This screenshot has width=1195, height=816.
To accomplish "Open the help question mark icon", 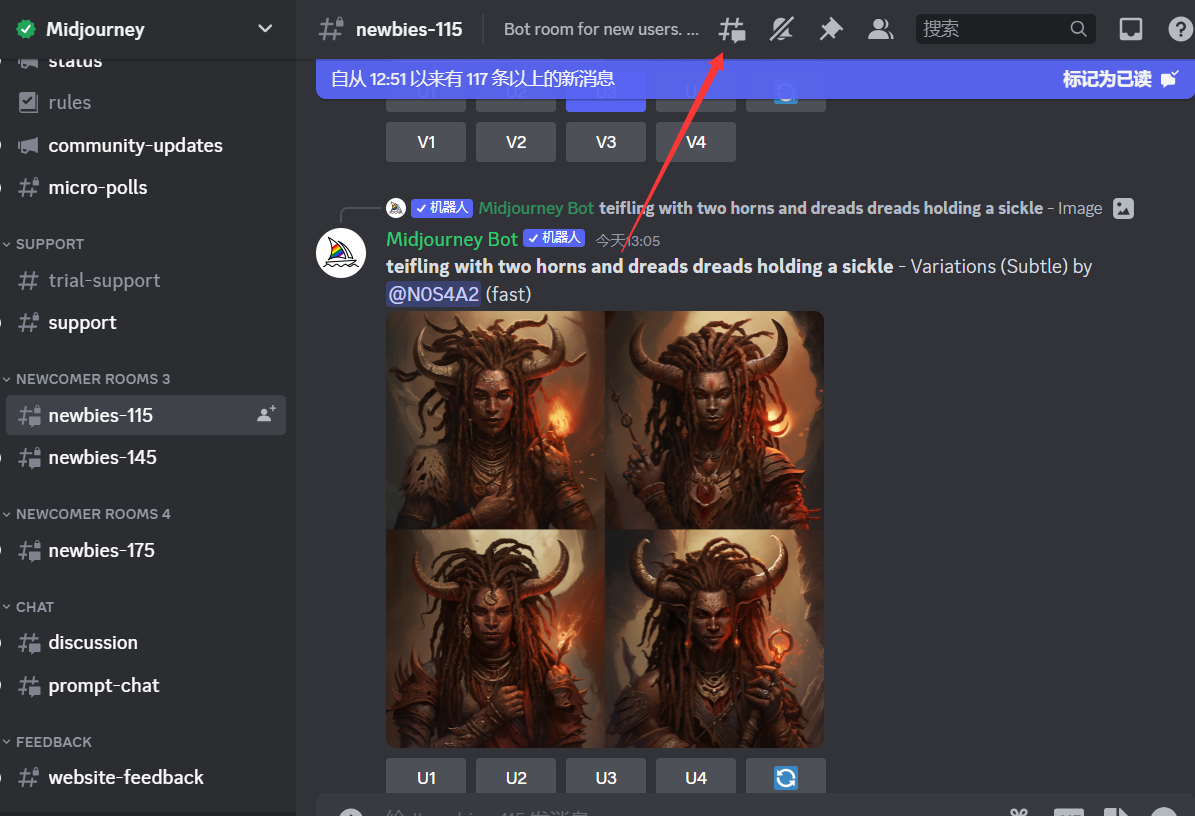I will point(1180,30).
